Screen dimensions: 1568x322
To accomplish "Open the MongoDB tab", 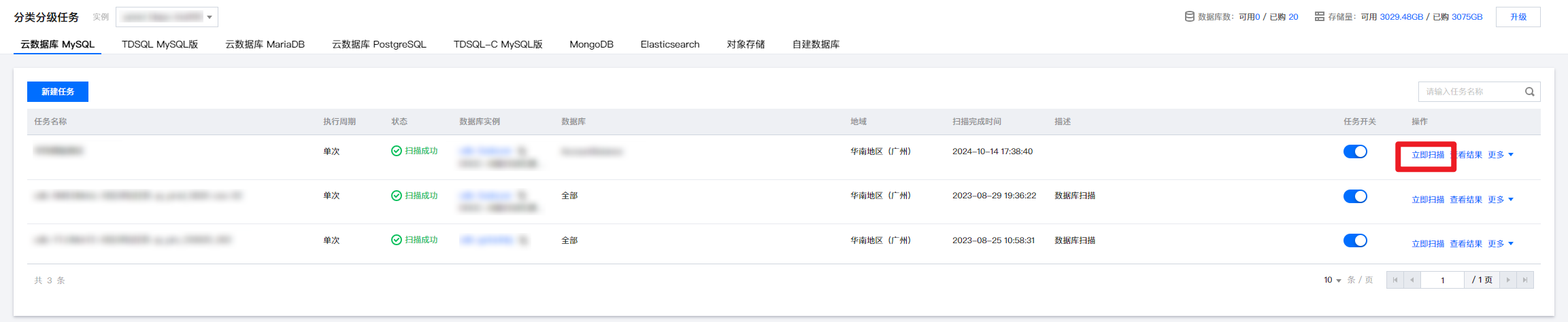I will pyautogui.click(x=591, y=44).
